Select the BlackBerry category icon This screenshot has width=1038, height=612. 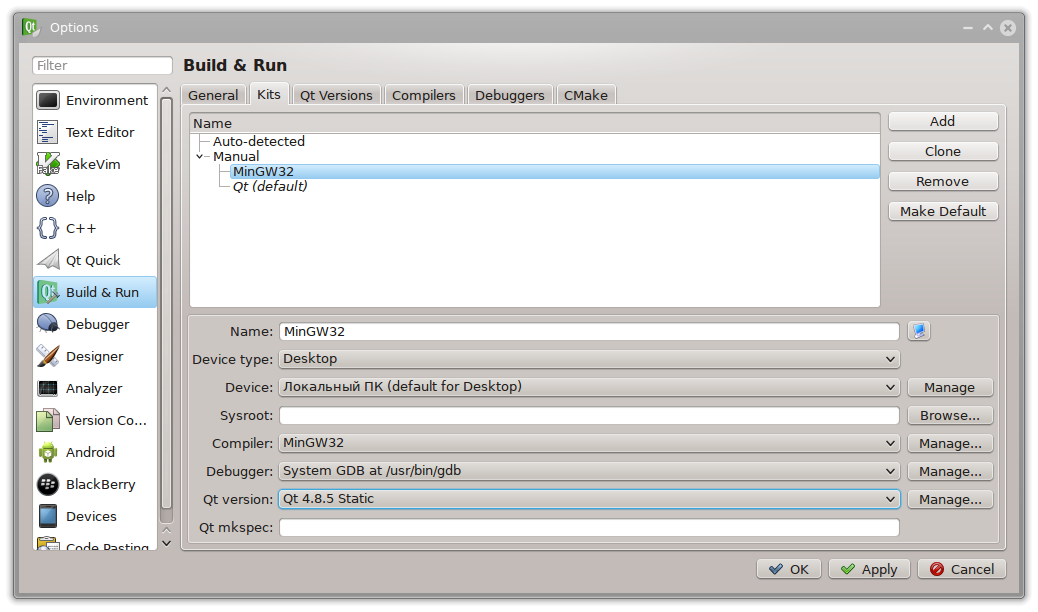pyautogui.click(x=48, y=484)
